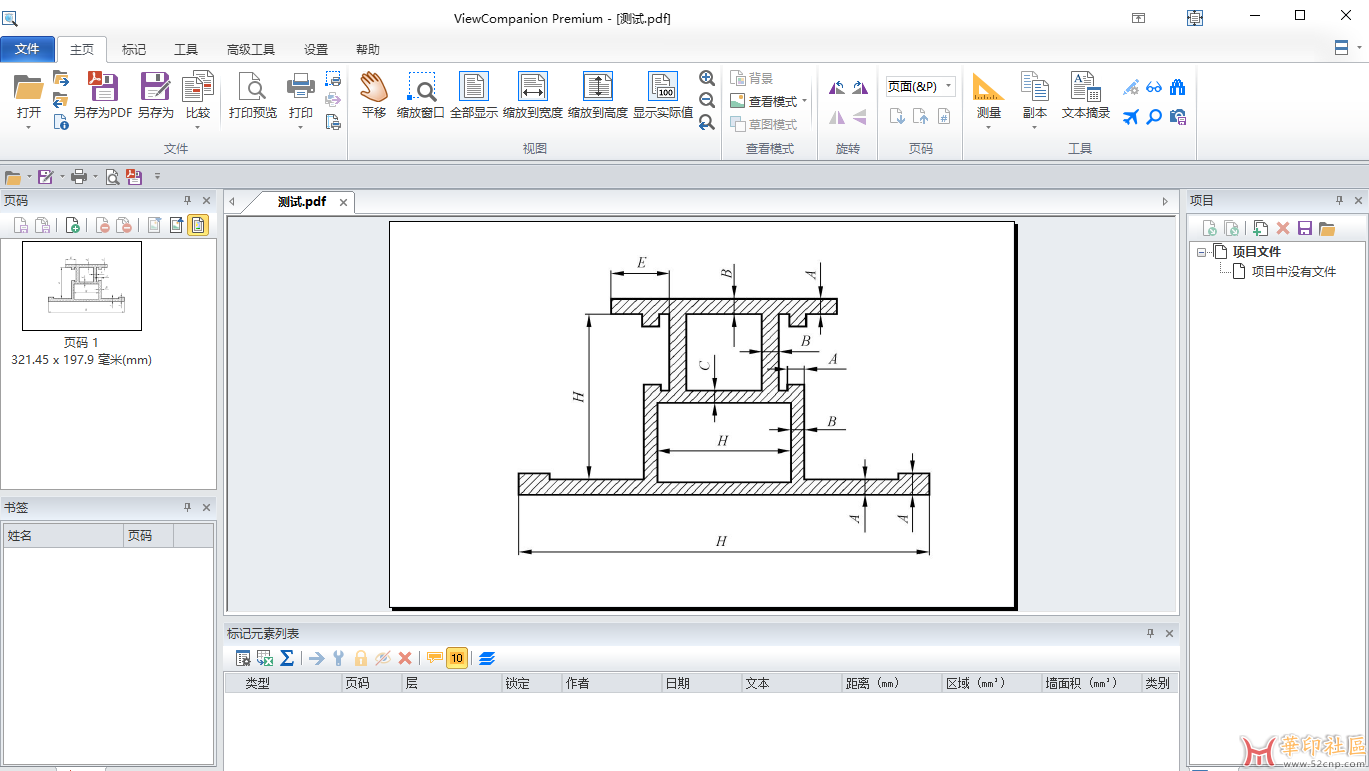
Task: Click the blue layers icon in 标记元素列表 toolbar
Action: (487, 658)
